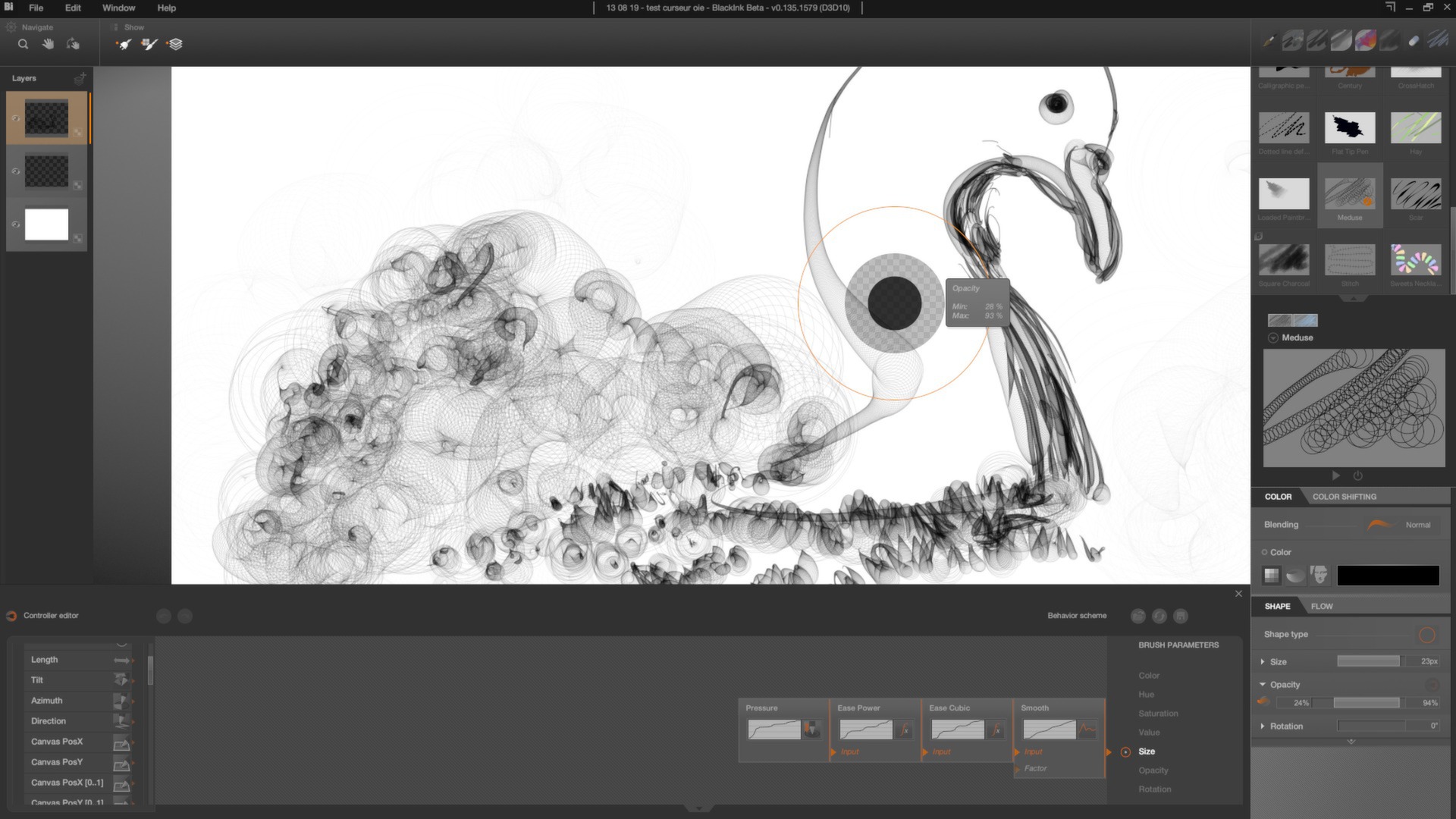Select the hand pan tool
Image resolution: width=1456 pixels, height=819 pixels.
(48, 44)
